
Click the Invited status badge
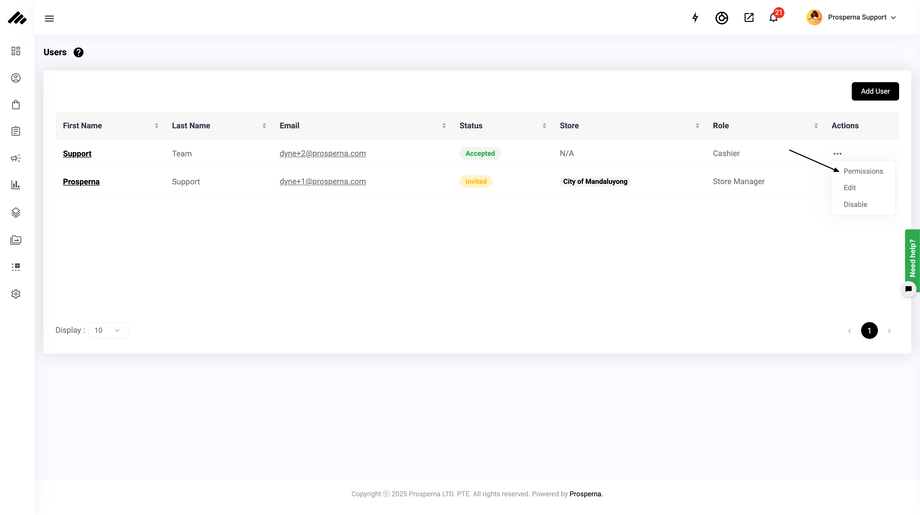[x=476, y=182]
